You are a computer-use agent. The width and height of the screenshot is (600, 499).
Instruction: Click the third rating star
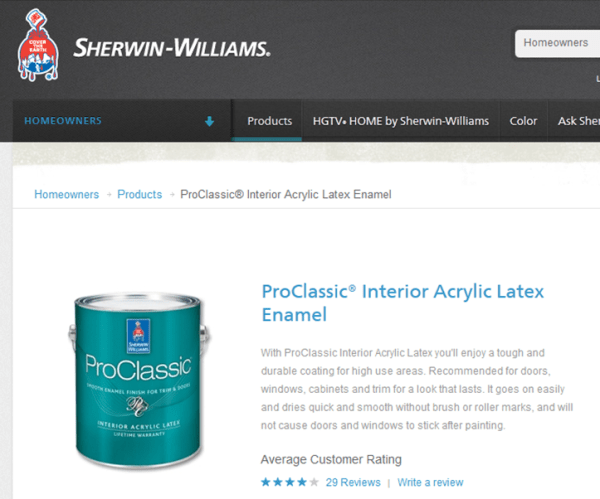click(290, 482)
